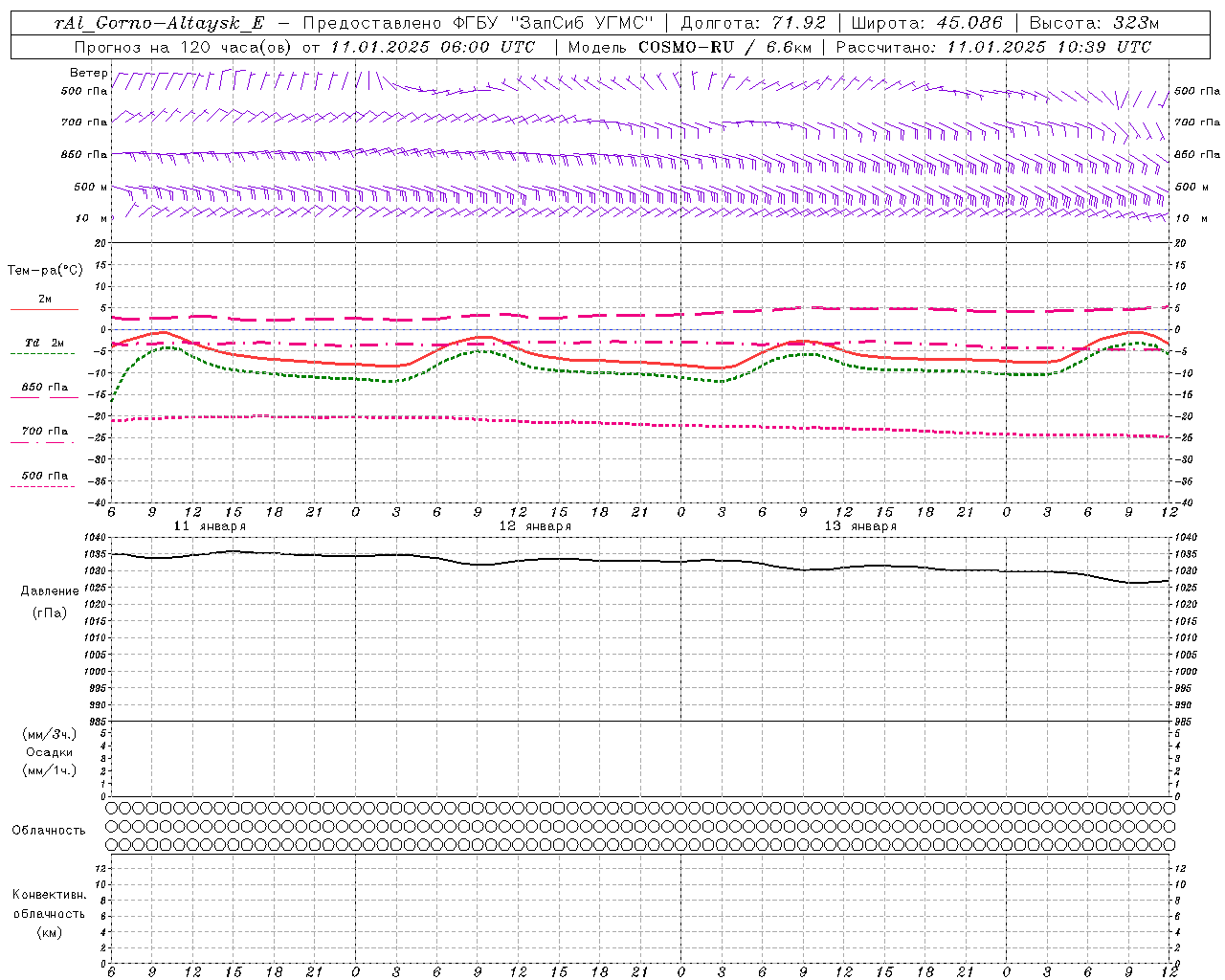Click the 500 м wind level label on left
The image size is (1225, 980).
click(x=91, y=187)
